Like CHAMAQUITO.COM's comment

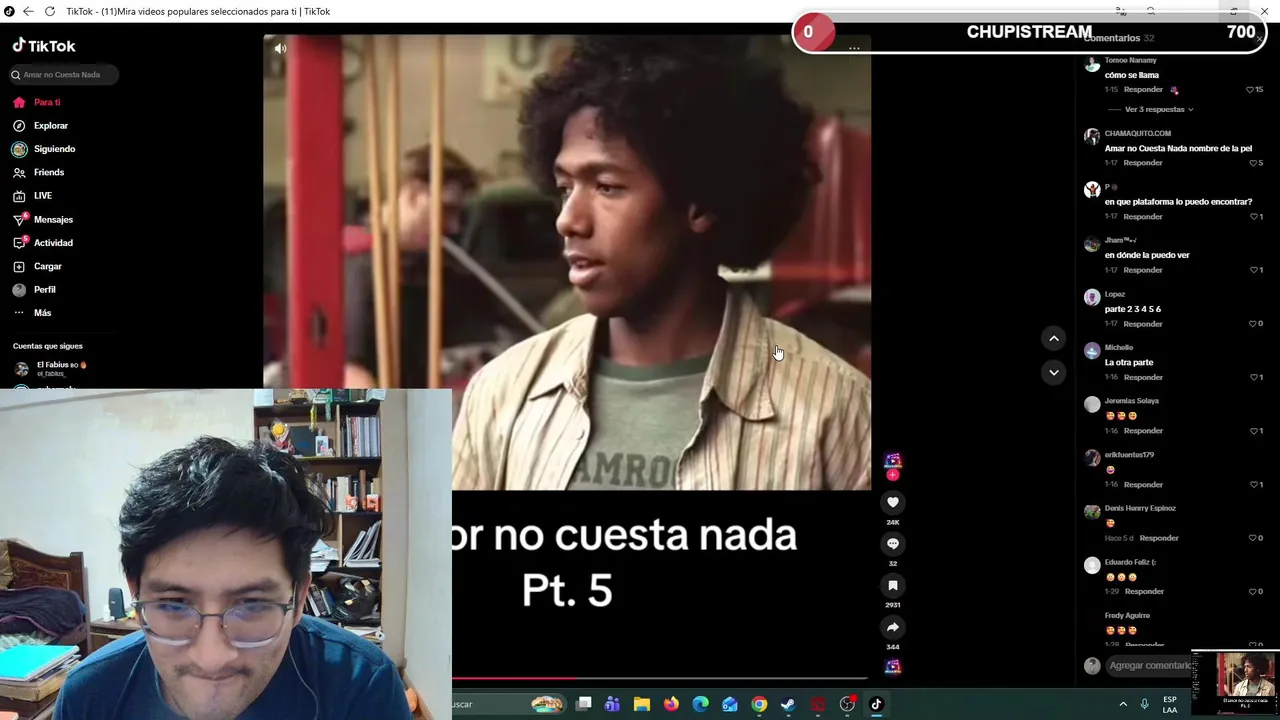click(1253, 163)
